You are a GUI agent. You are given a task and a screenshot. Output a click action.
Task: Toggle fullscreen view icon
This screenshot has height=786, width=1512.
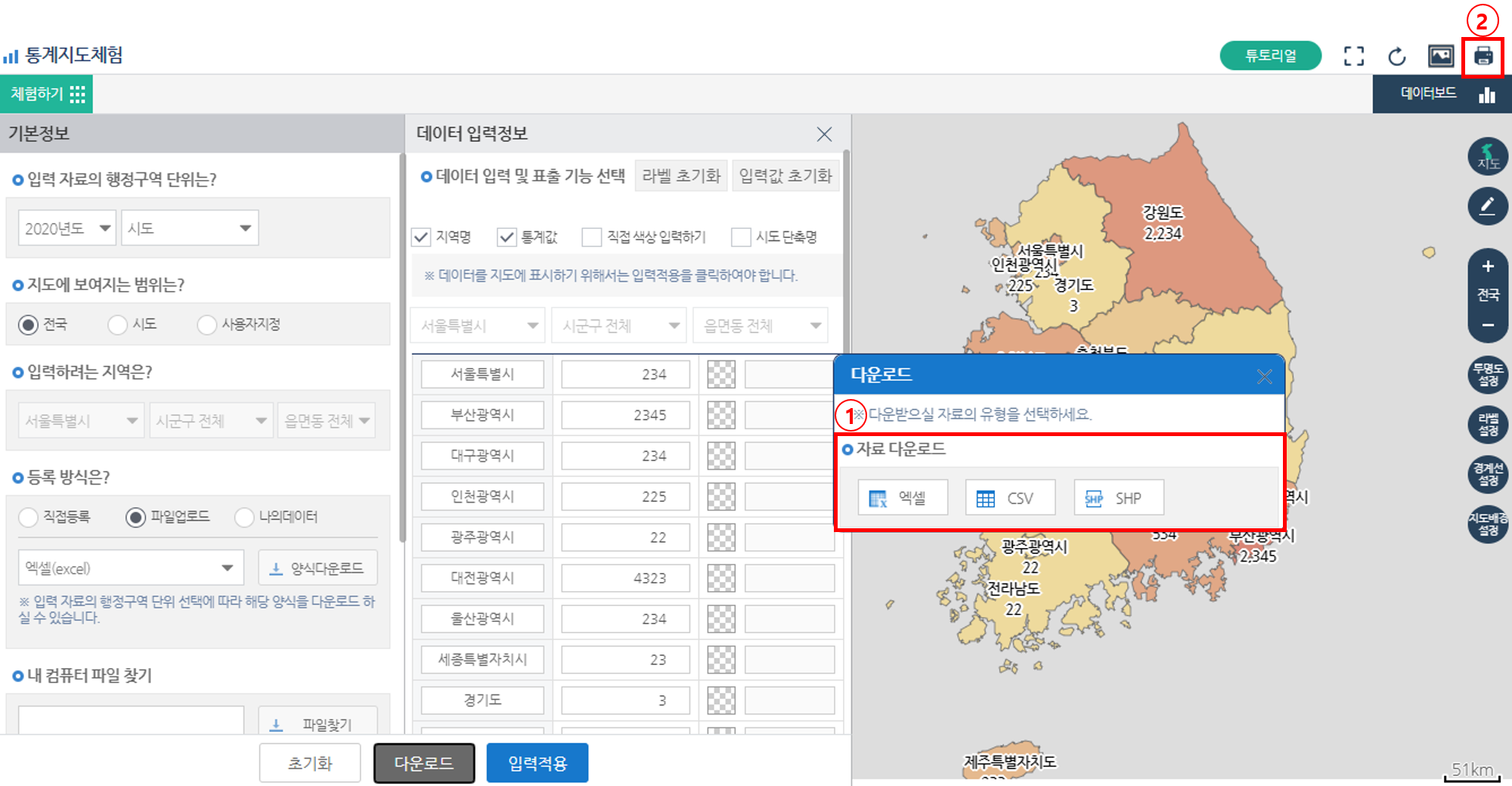point(1354,57)
